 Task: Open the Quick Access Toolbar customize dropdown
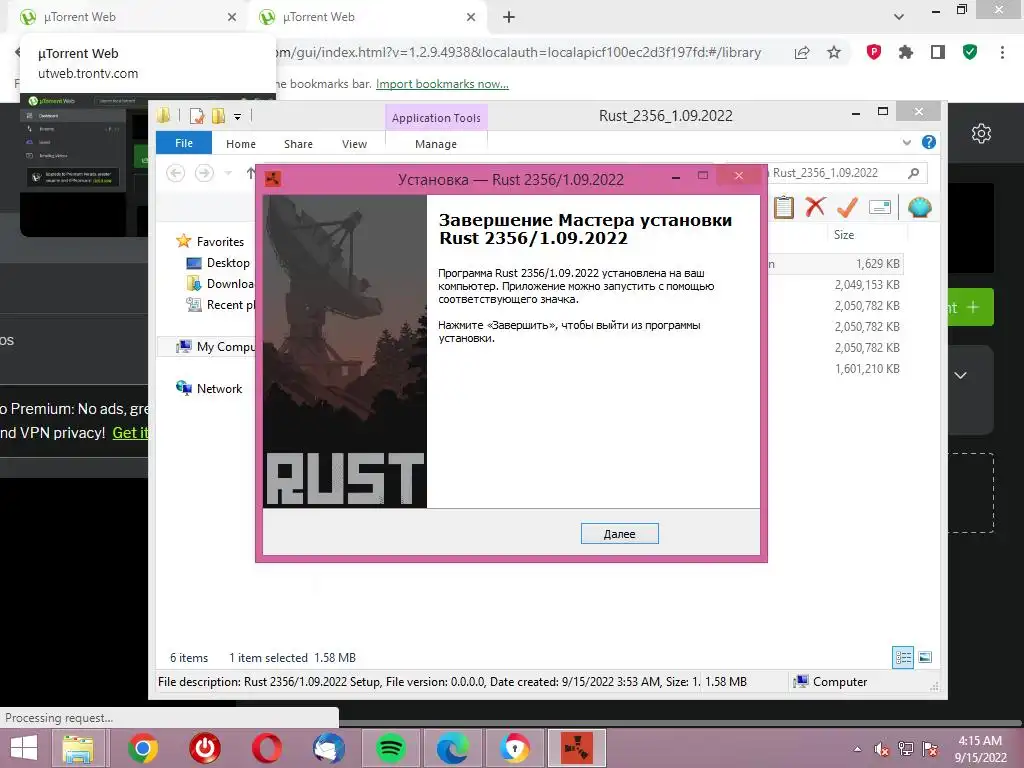pos(237,117)
